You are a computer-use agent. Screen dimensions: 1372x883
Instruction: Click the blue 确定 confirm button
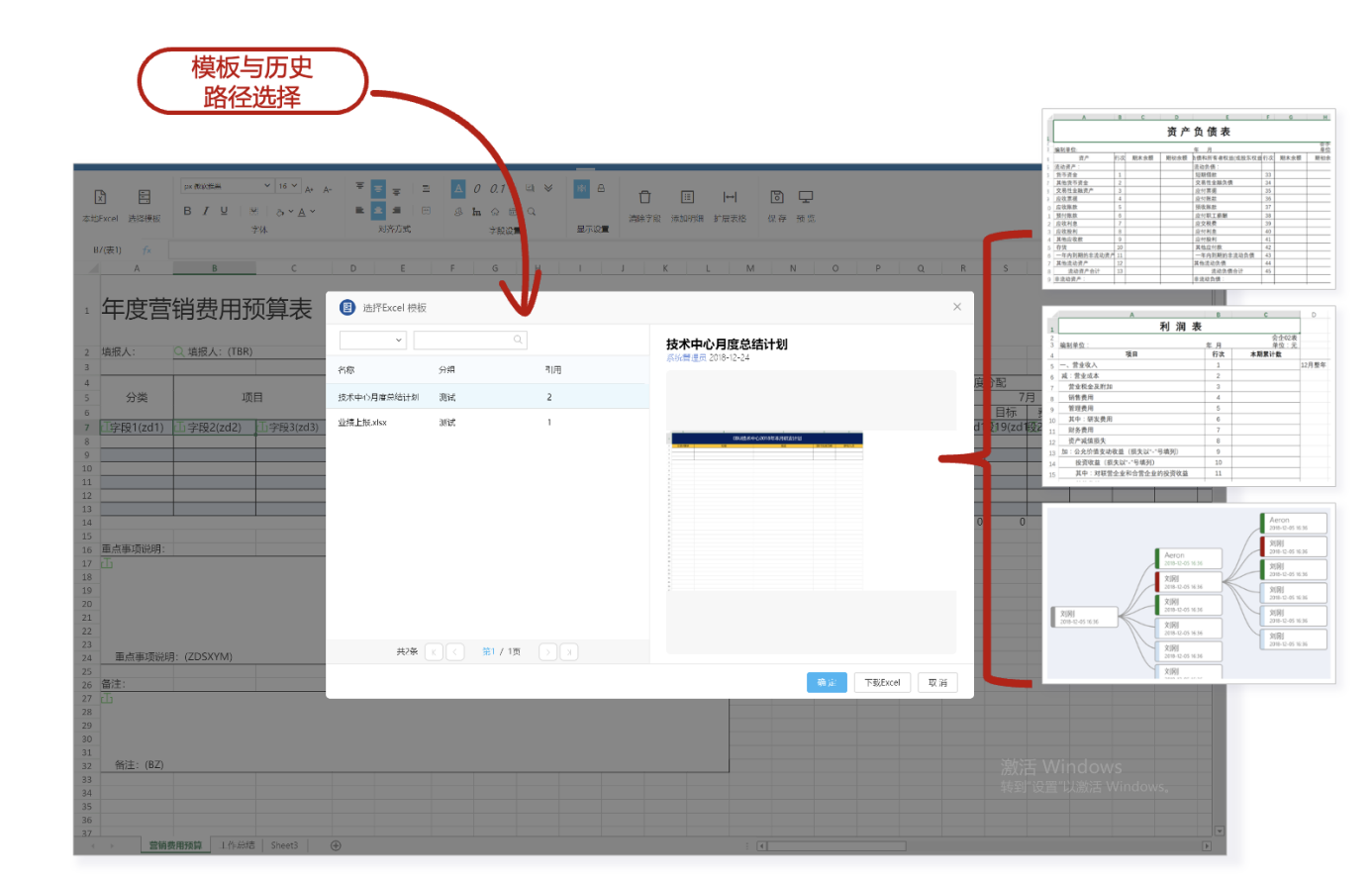(x=827, y=682)
